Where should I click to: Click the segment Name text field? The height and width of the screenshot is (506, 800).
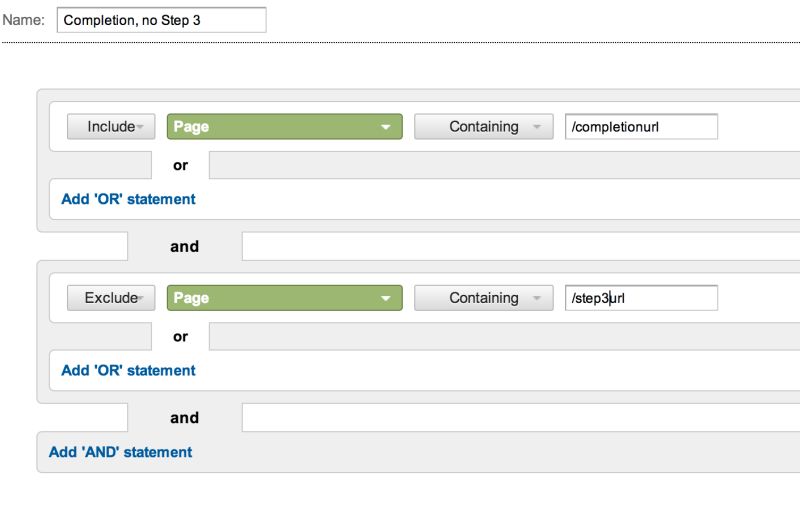(161, 20)
